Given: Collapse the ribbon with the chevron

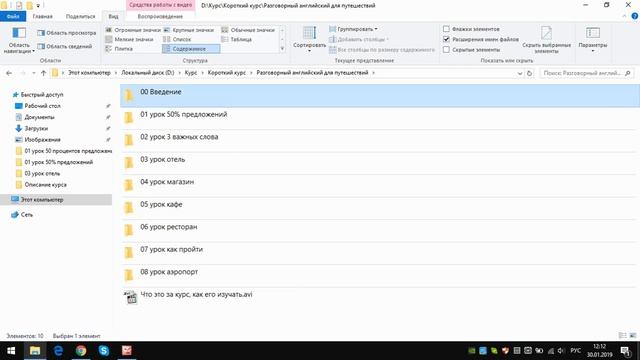Looking at the screenshot, I should pos(624,16).
